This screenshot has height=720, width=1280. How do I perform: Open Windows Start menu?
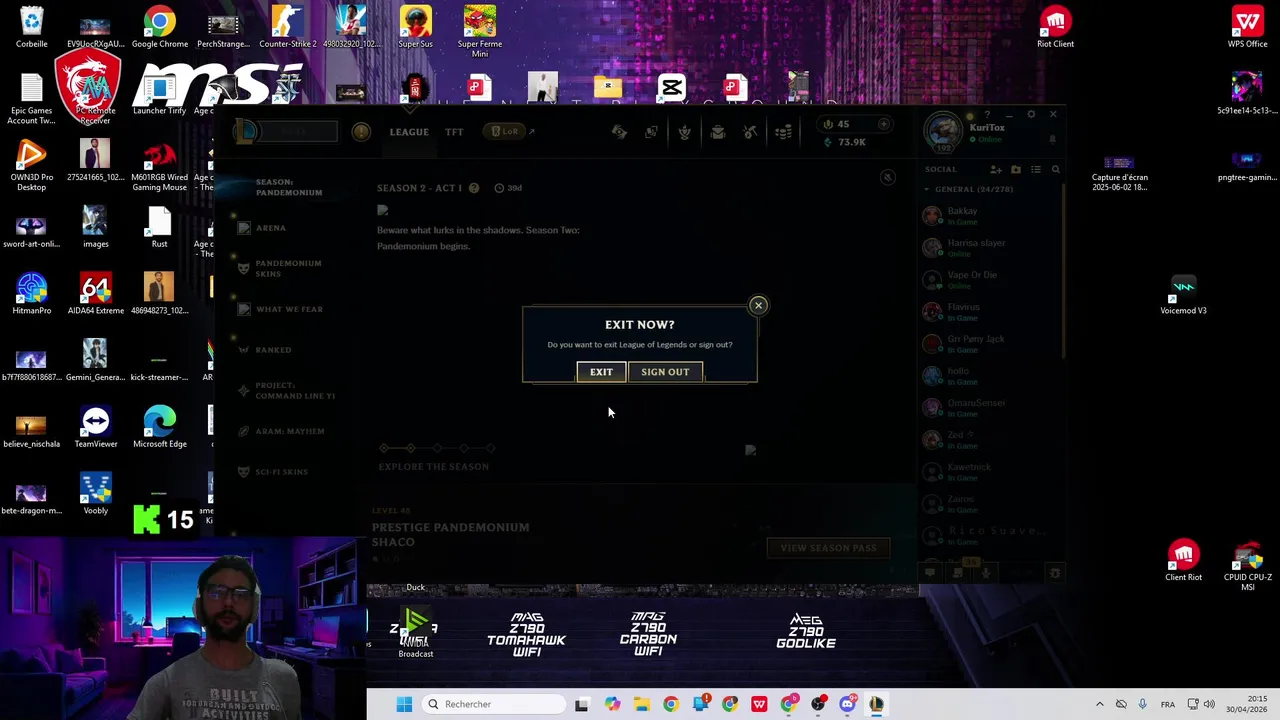click(x=404, y=704)
